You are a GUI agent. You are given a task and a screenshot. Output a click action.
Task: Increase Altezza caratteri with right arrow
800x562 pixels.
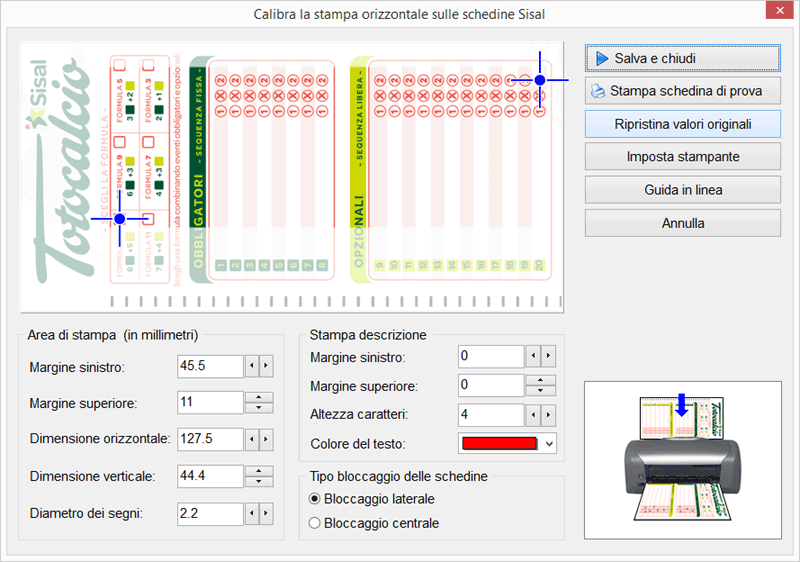tap(548, 414)
